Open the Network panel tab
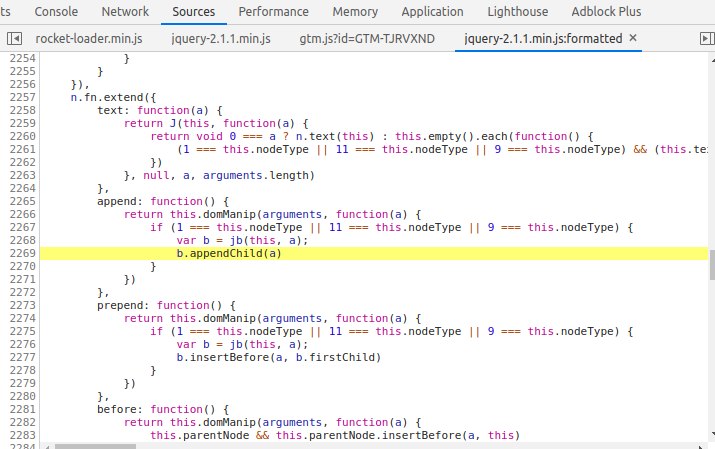This screenshot has height=449, width=715. coord(125,11)
